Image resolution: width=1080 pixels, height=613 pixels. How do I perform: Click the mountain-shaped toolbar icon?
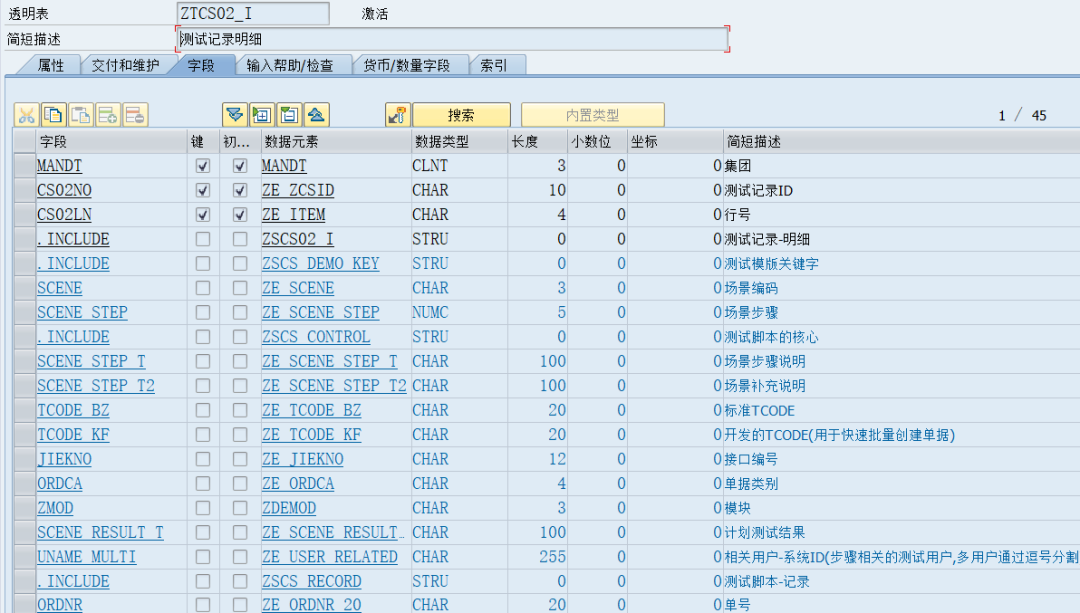[x=317, y=114]
